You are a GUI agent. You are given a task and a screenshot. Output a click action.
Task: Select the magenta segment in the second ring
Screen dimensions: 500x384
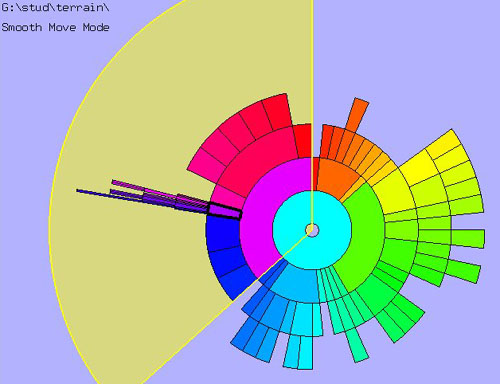[x=263, y=213]
